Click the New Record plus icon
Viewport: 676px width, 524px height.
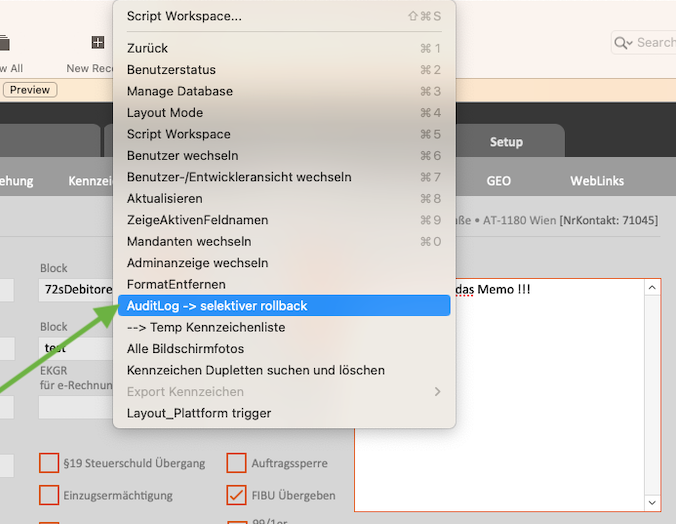pos(97,43)
